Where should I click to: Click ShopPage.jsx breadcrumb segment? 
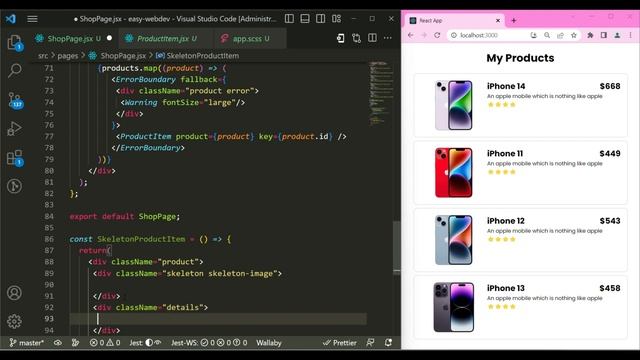pos(123,56)
